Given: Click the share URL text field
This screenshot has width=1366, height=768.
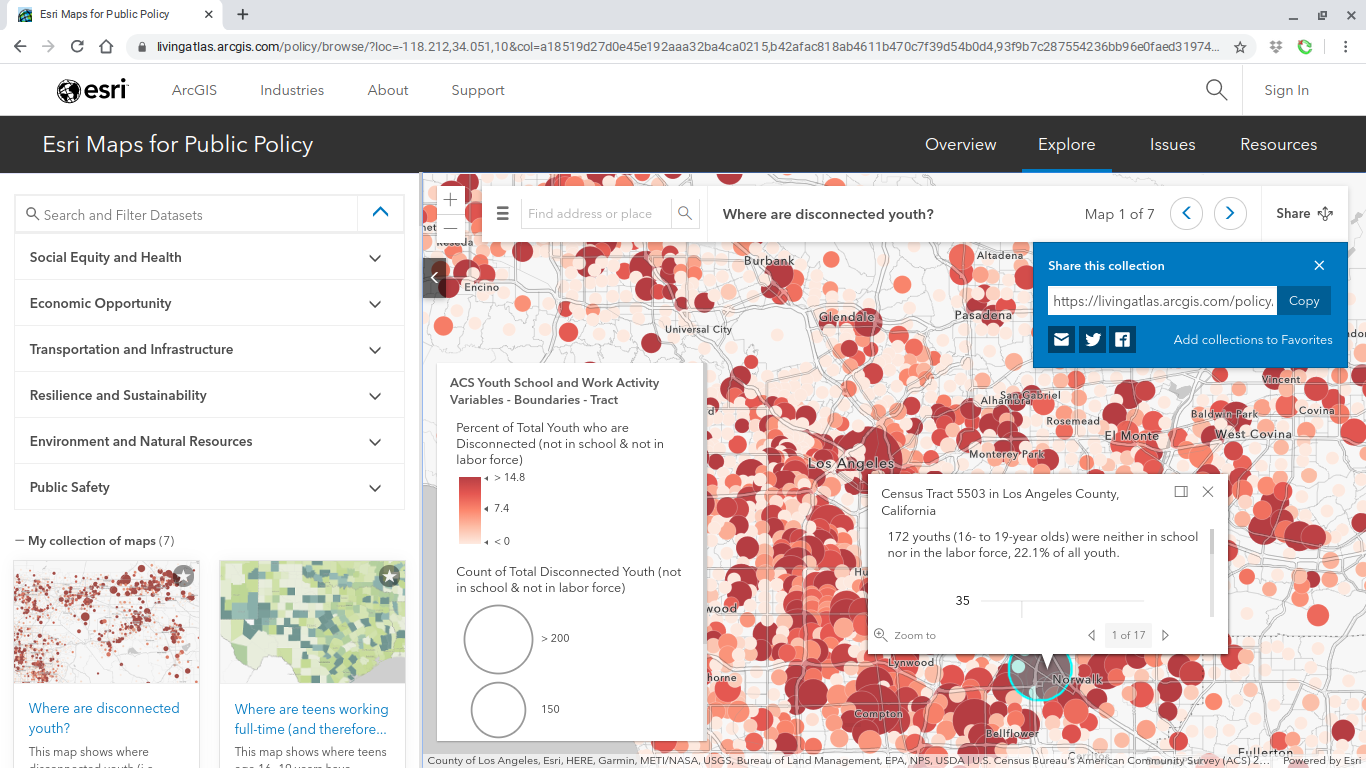Looking at the screenshot, I should click(1163, 301).
